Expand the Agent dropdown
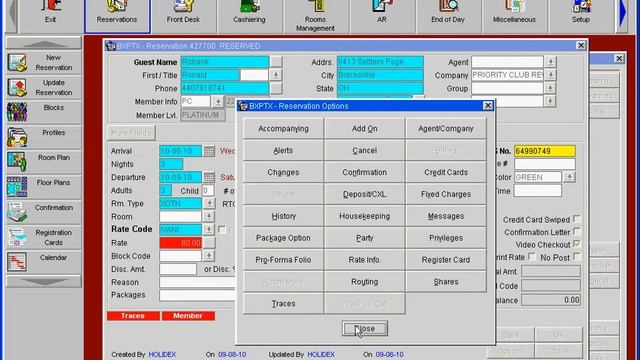Viewport: 640px width, 360px height. [550, 62]
